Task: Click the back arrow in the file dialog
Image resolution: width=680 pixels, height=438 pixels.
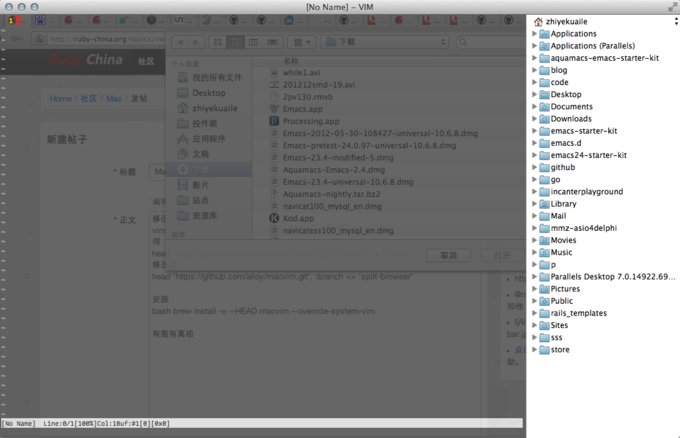Action: pos(180,42)
